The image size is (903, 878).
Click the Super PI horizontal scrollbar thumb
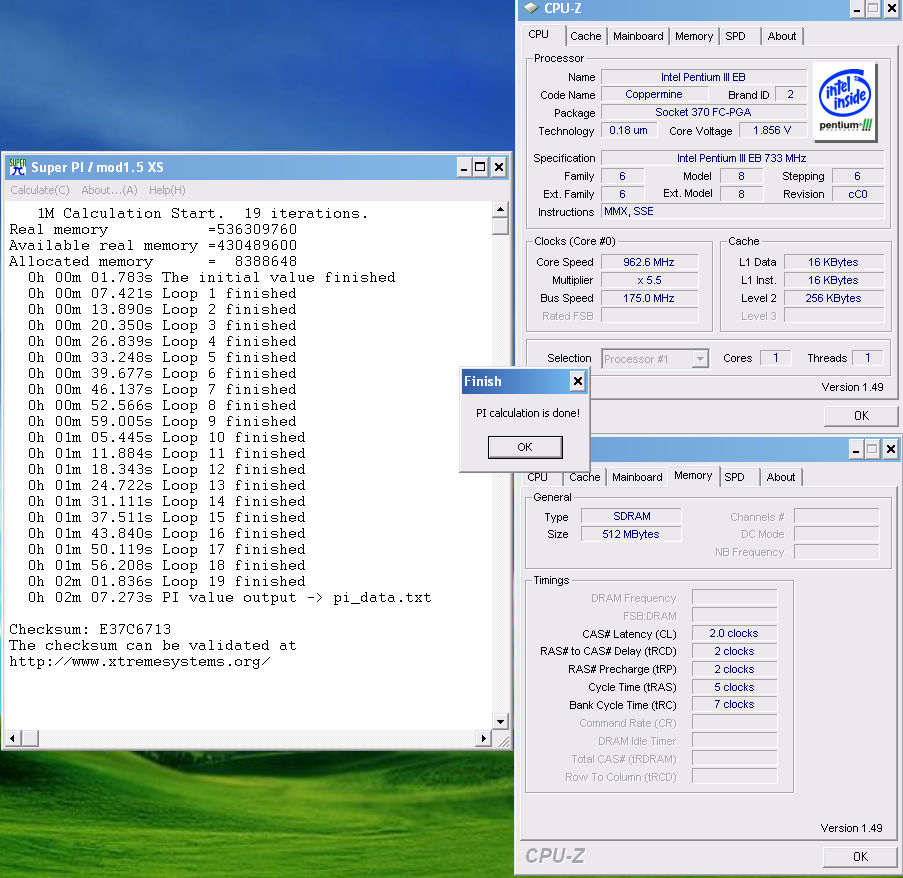coord(30,738)
